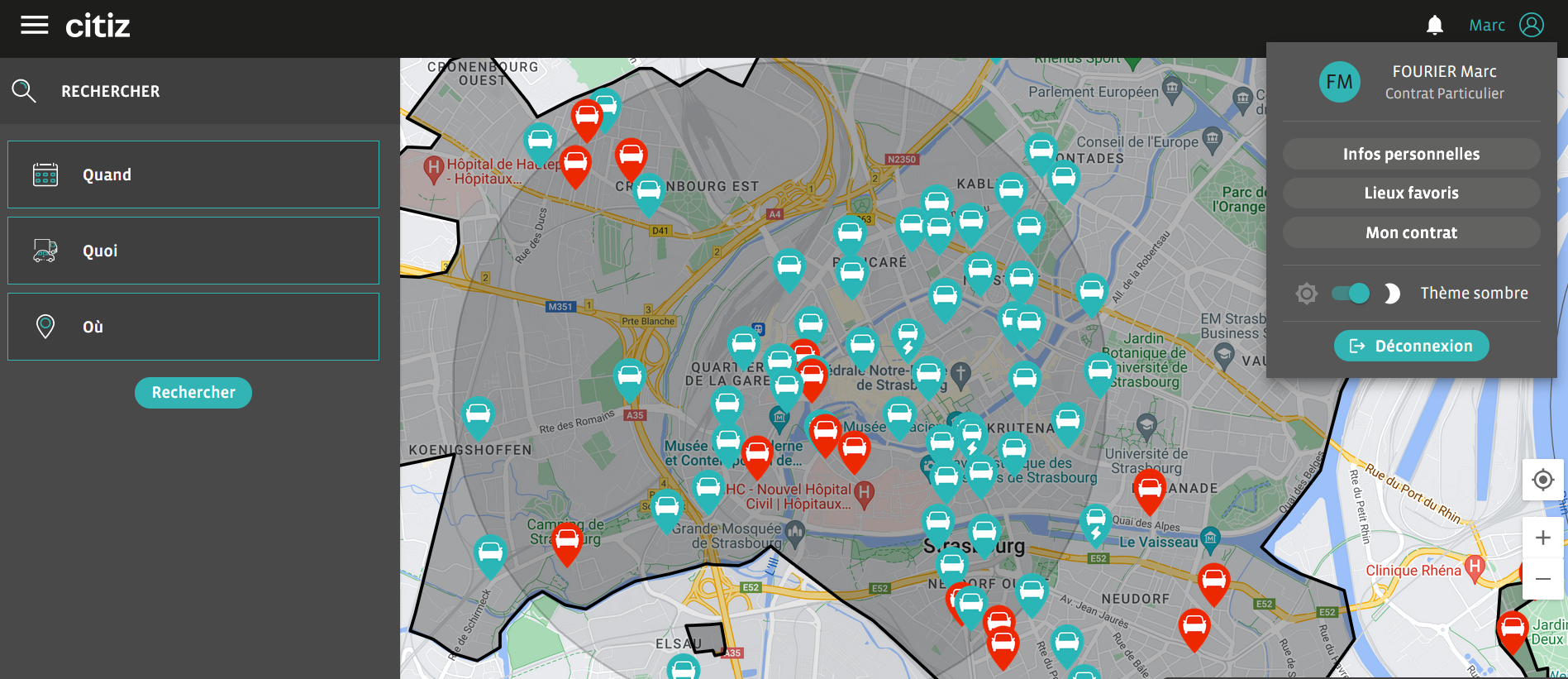Click the Université de Strasbourg graduation icon
1568x679 pixels.
tap(1146, 427)
